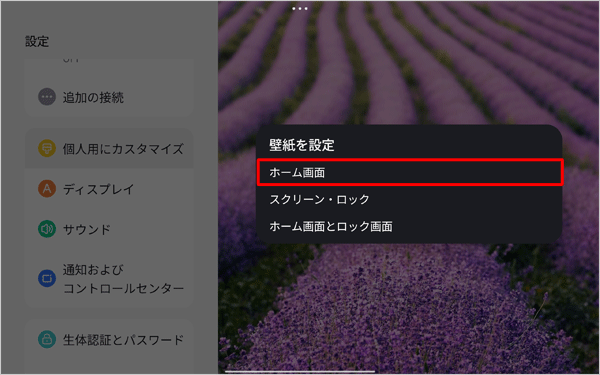
Task: Click the green サウンド speaker icon
Action: coord(47,229)
